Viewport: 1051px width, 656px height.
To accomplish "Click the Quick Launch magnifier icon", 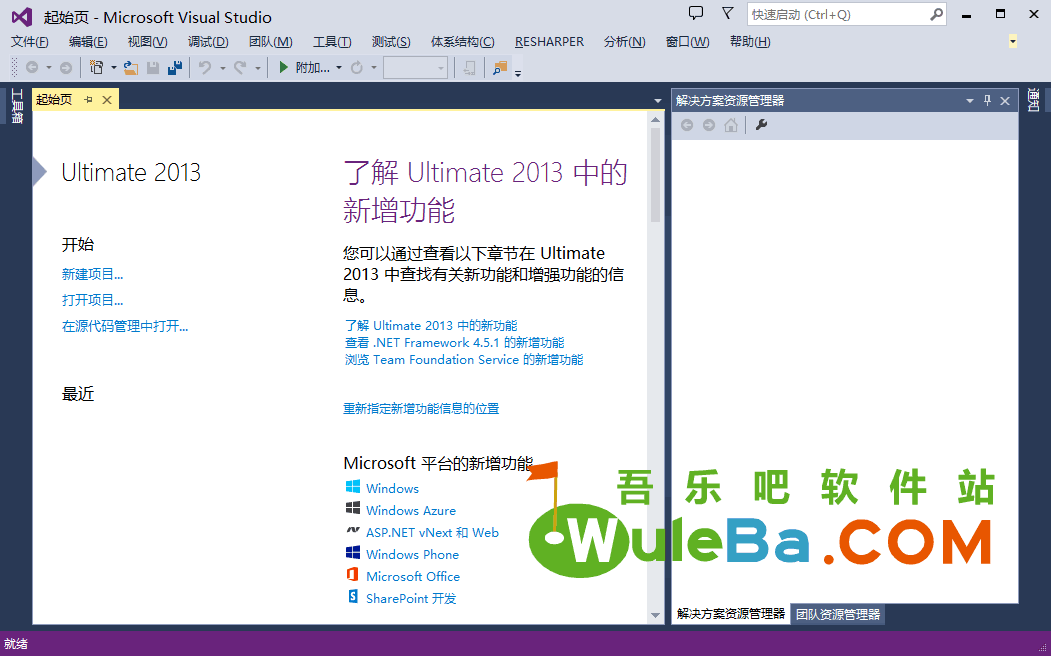I will [936, 14].
